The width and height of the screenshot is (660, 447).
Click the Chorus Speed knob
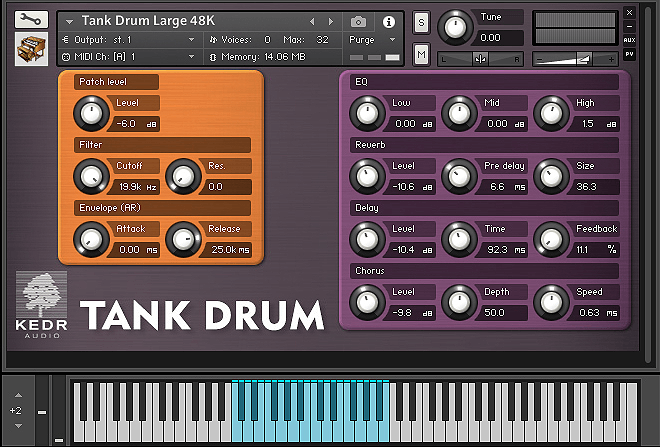(x=551, y=303)
